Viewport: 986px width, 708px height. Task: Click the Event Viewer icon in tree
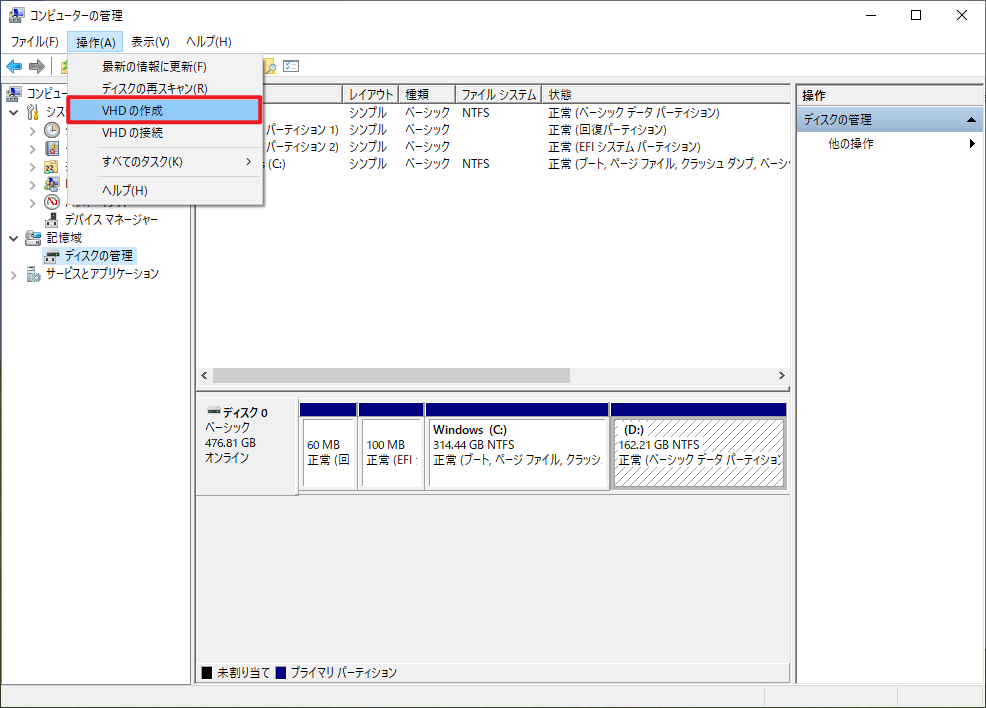click(x=52, y=148)
